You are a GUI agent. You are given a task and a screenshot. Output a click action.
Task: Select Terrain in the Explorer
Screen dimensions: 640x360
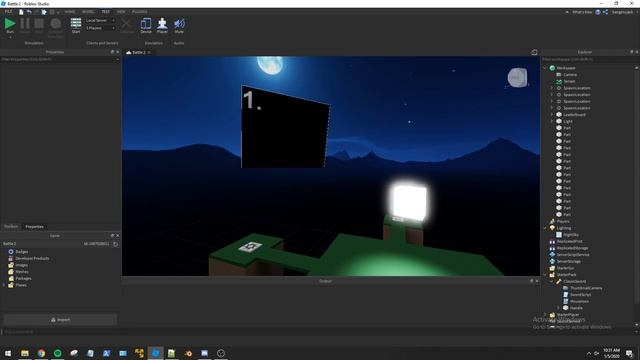pos(569,81)
